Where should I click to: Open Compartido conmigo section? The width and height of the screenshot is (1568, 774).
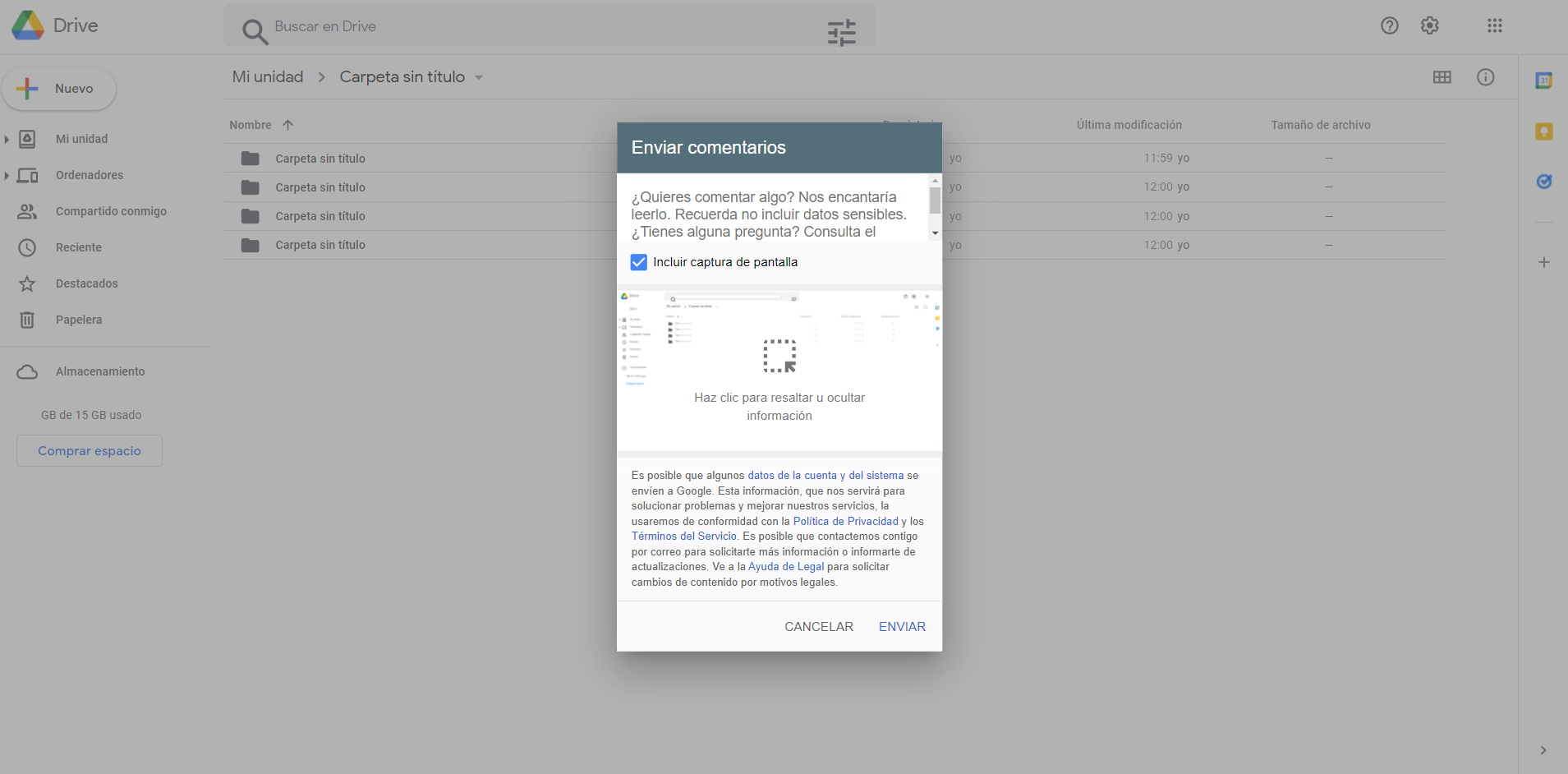pyautogui.click(x=111, y=211)
